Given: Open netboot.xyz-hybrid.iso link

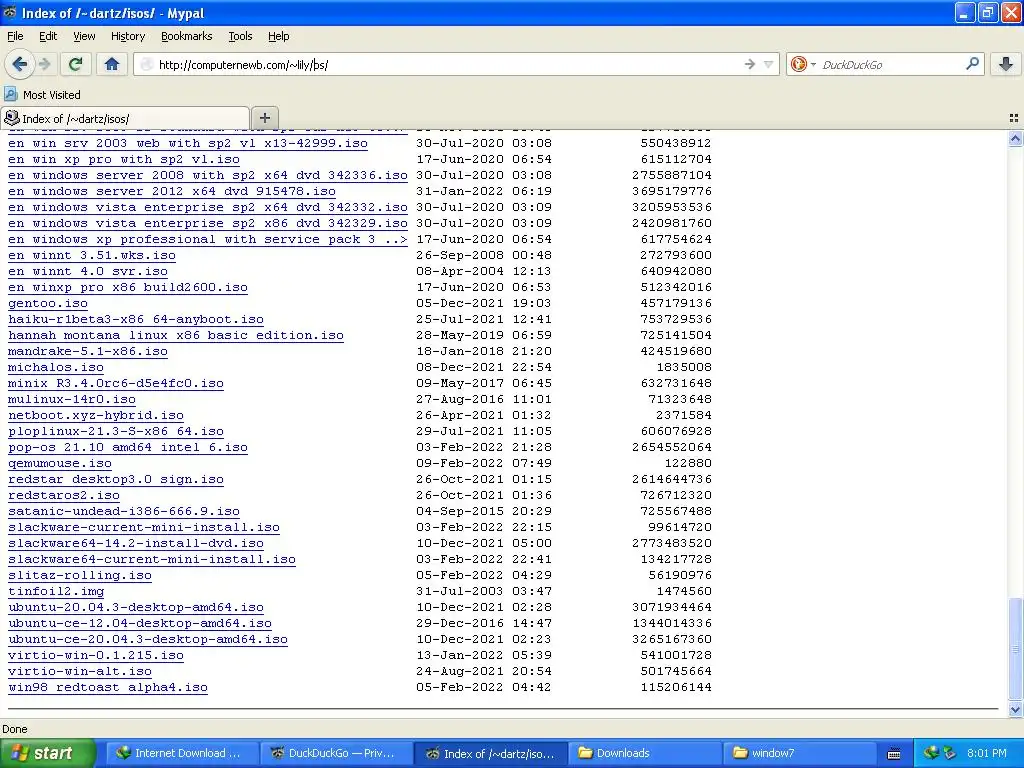Looking at the screenshot, I should click(95, 415).
